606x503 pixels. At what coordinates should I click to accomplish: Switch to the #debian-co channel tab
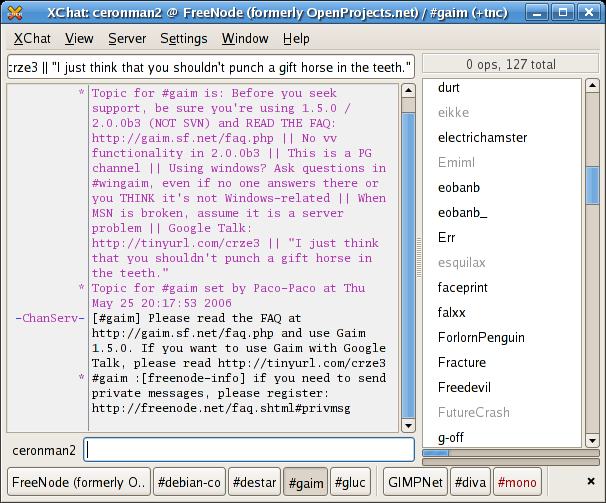click(189, 482)
